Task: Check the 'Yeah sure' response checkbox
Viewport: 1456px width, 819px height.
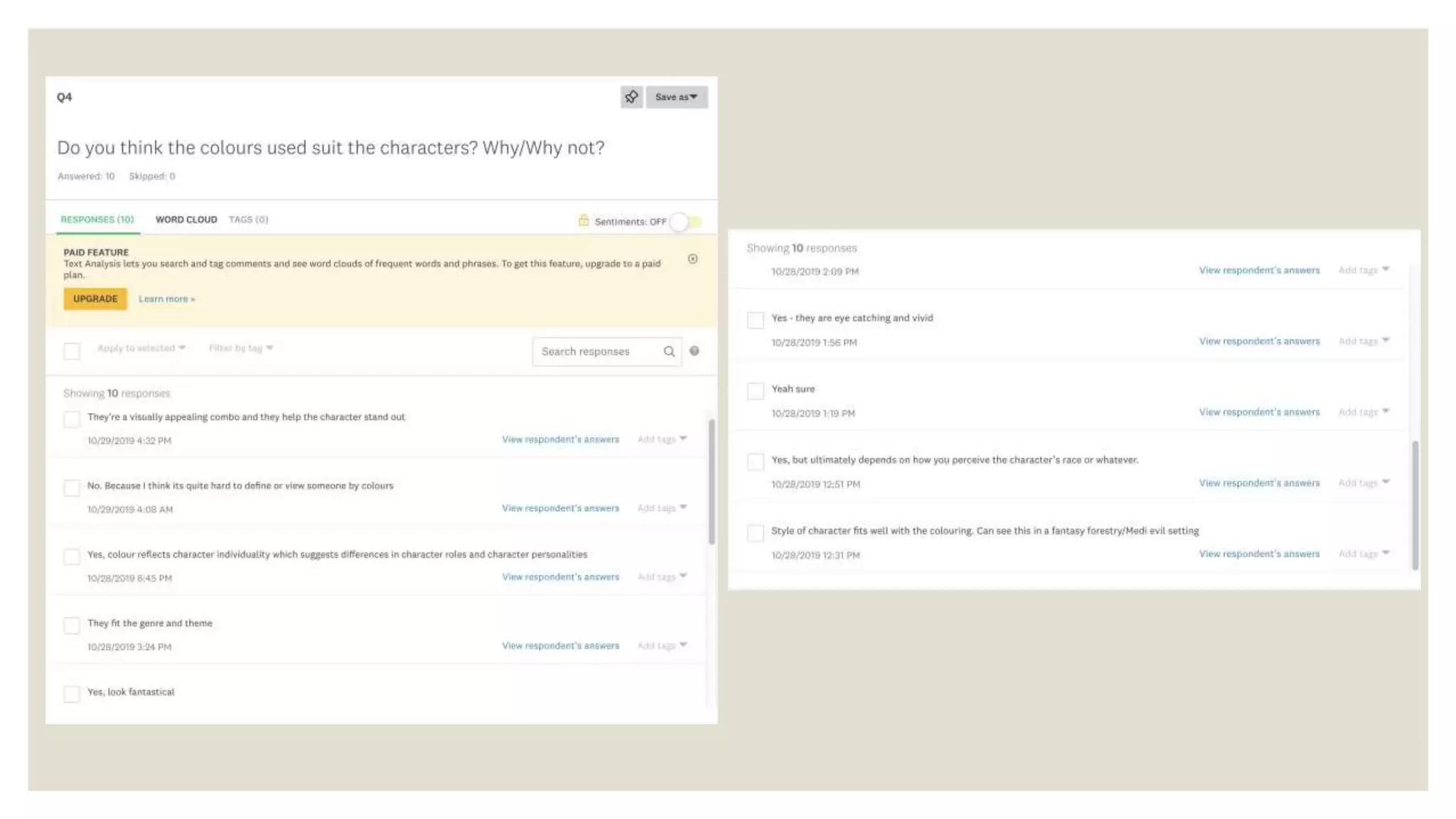Action: pos(755,391)
